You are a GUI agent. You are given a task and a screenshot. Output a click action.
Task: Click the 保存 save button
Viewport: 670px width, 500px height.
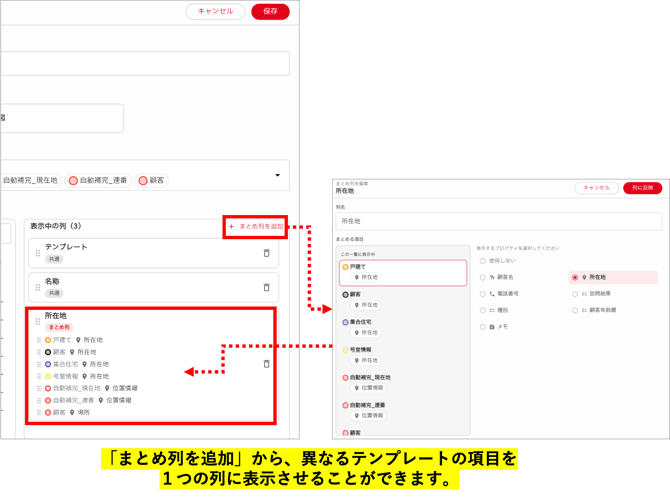[x=270, y=12]
